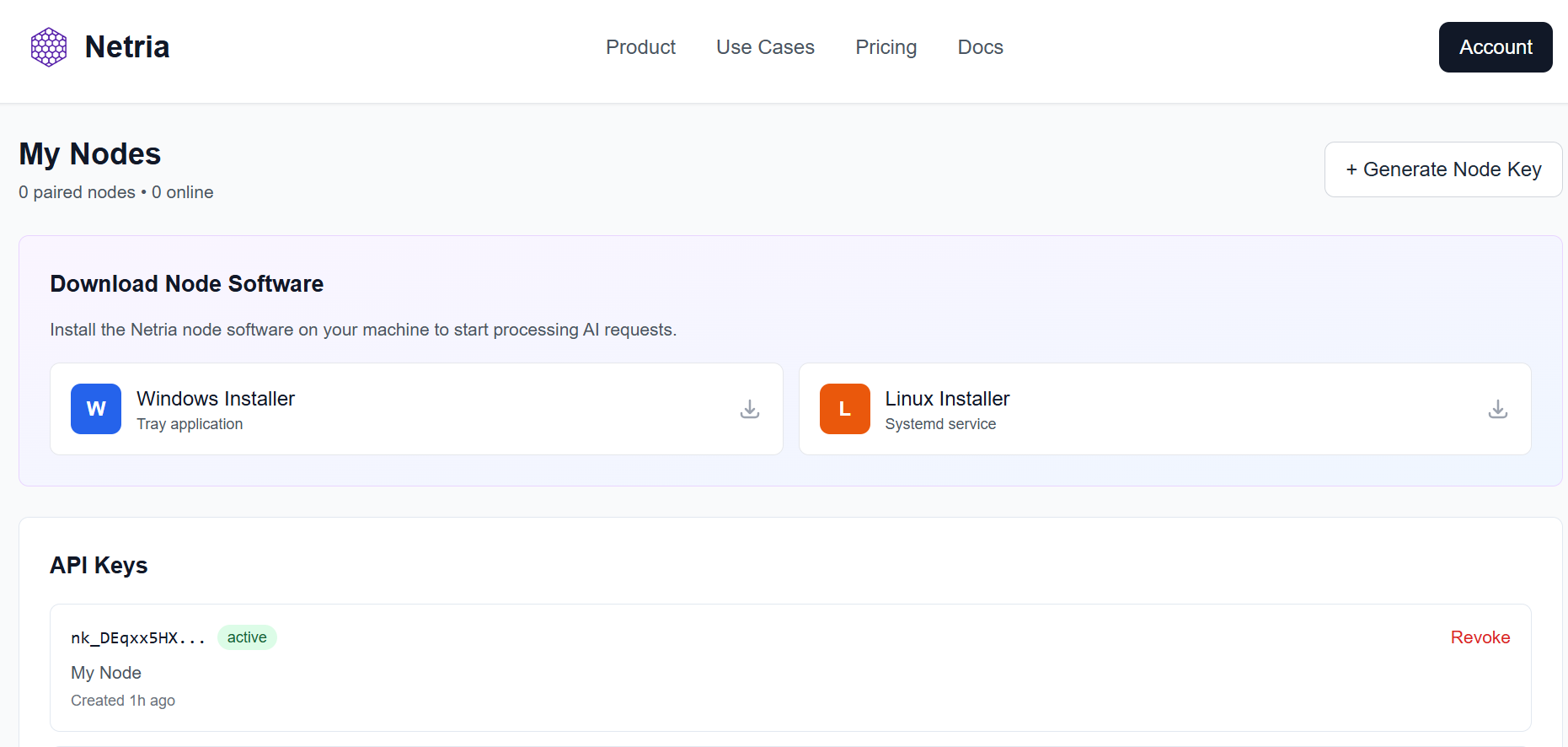This screenshot has height=747, width=1568.
Task: Click the blue W Windows icon
Action: (96, 409)
